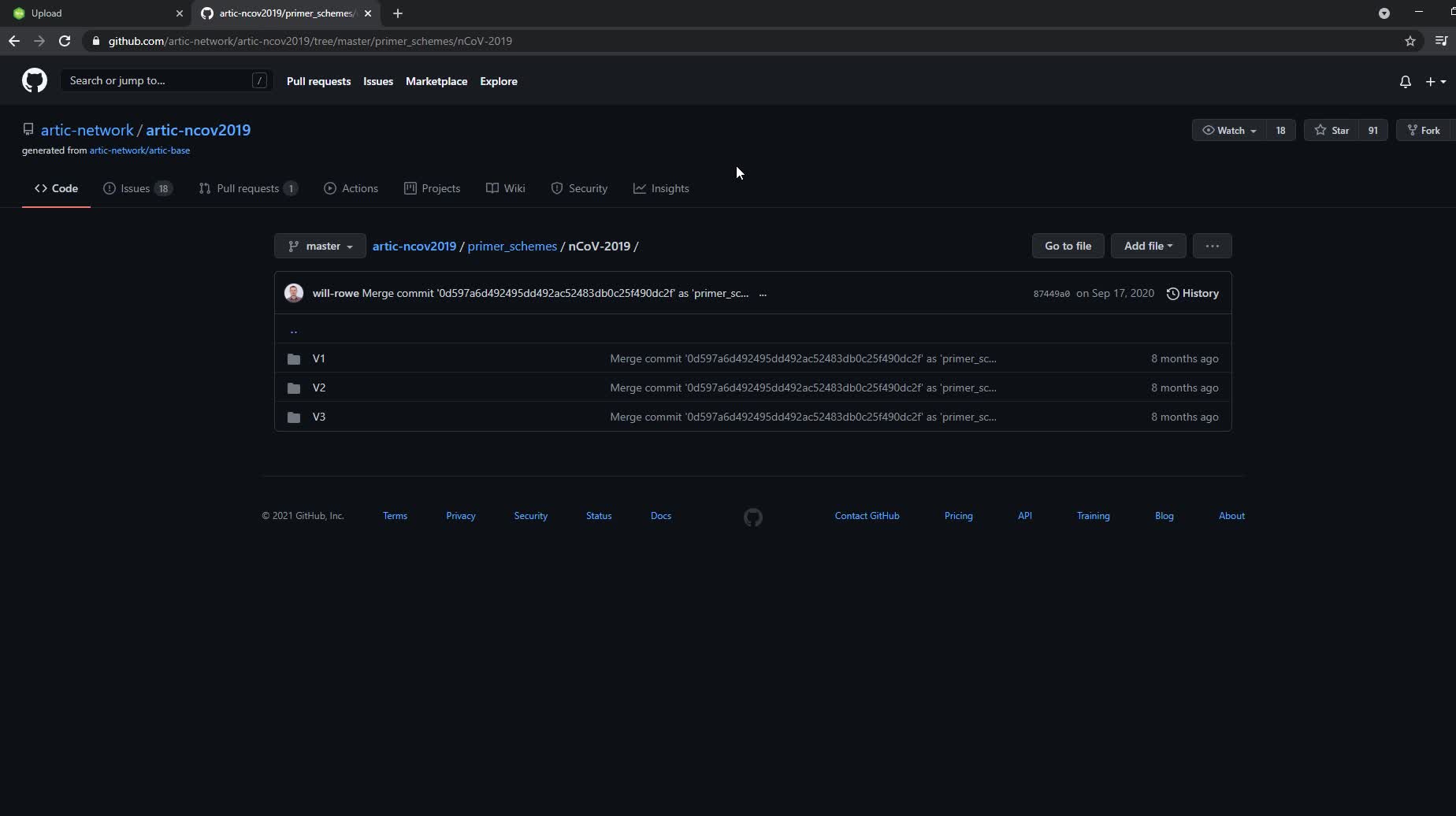This screenshot has height=816, width=1456.
Task: Click the GitHub Octocat home logo
Action: pos(35,80)
